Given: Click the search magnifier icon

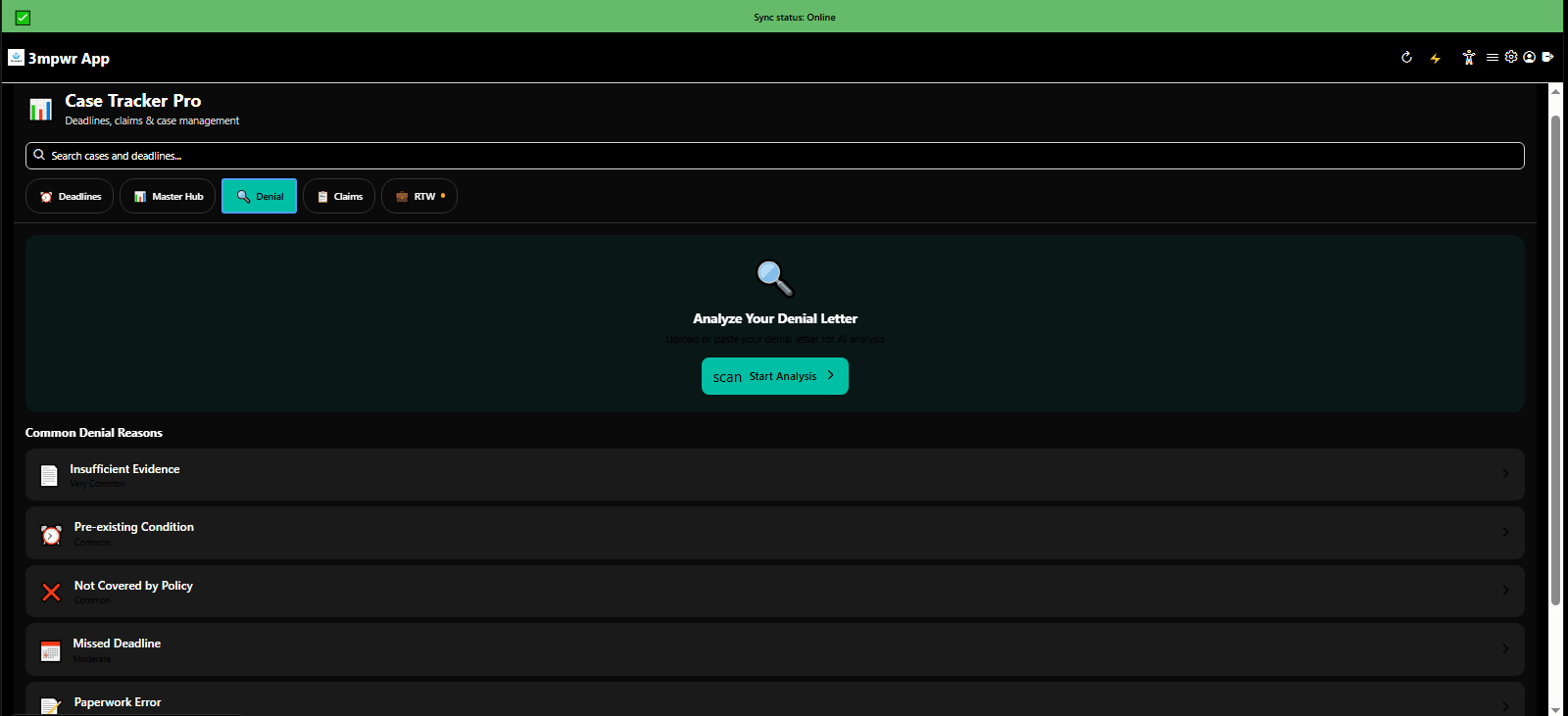Looking at the screenshot, I should (x=39, y=155).
